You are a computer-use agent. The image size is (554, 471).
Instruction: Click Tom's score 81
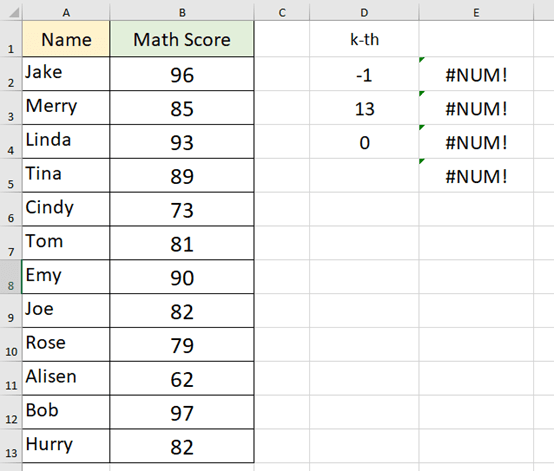[x=182, y=243]
